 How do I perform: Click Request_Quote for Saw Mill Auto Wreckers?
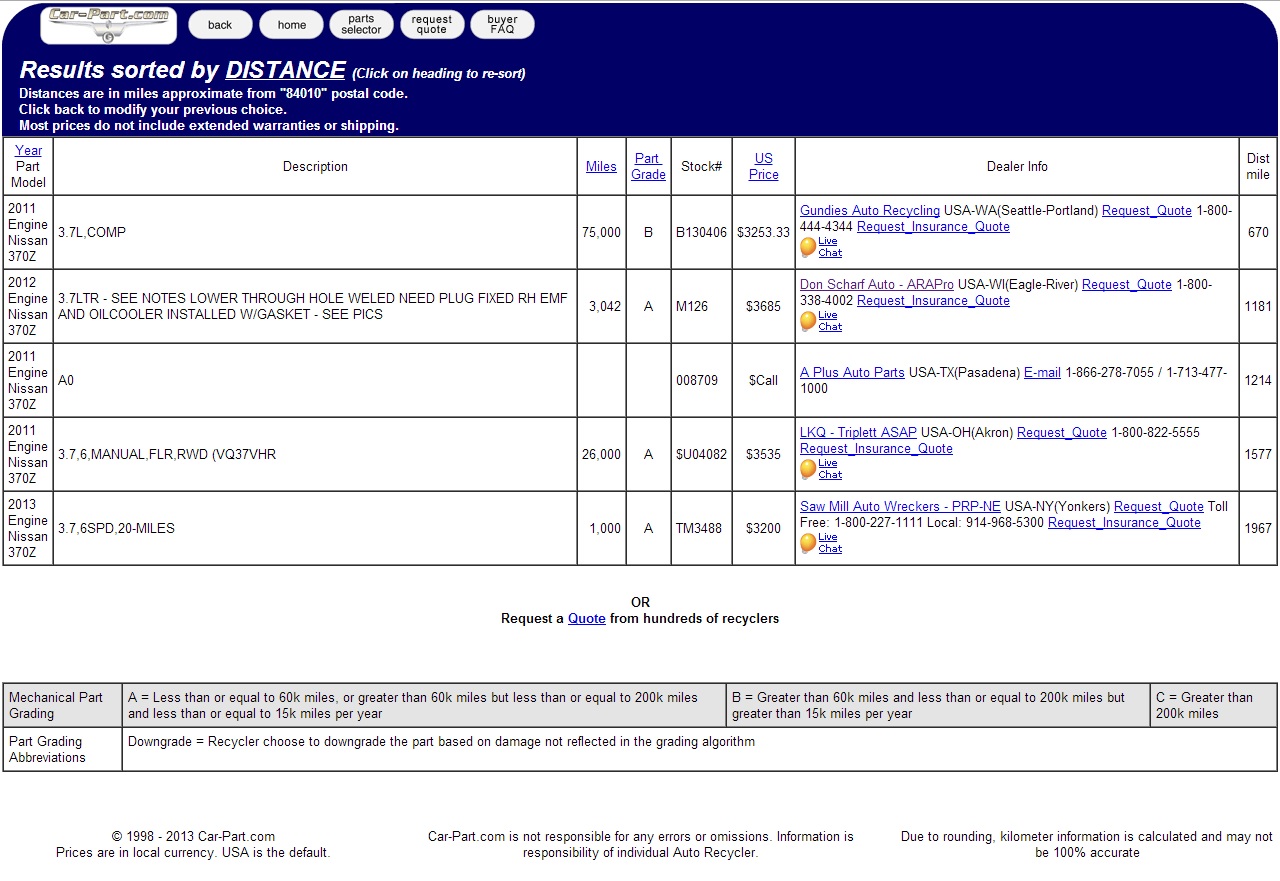(x=1159, y=507)
